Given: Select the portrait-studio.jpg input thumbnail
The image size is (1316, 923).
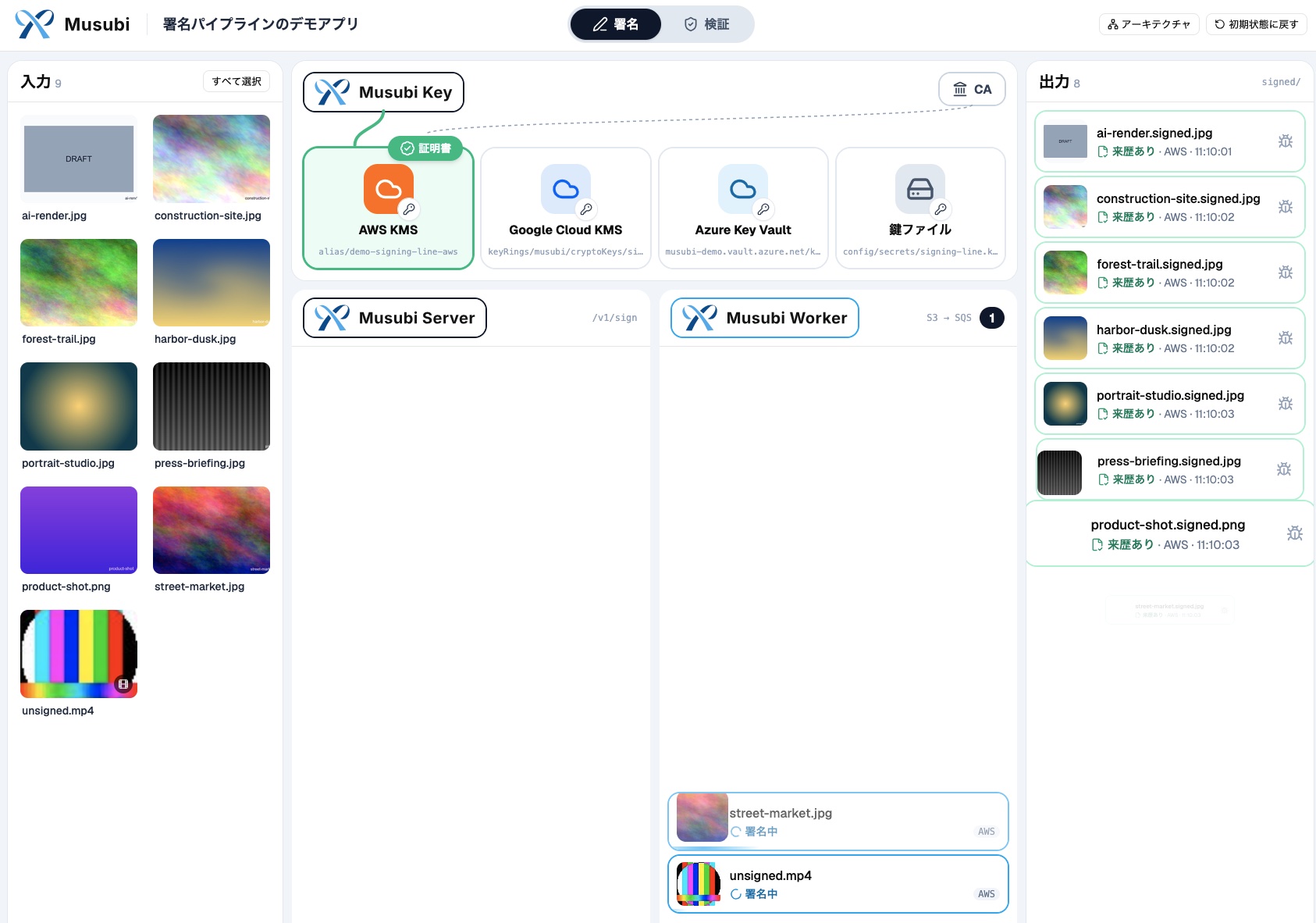Looking at the screenshot, I should [79, 406].
